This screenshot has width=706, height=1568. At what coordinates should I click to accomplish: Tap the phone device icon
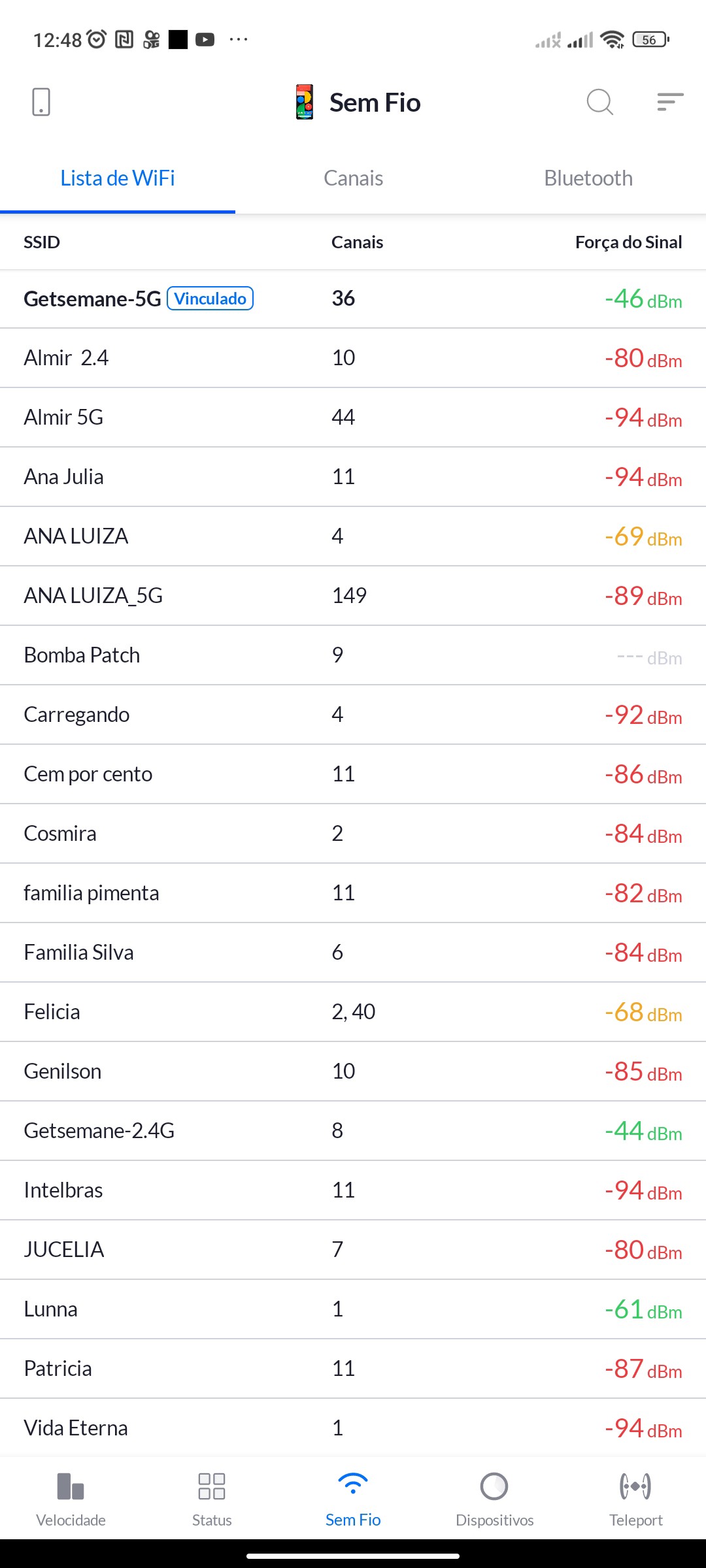[x=41, y=102]
